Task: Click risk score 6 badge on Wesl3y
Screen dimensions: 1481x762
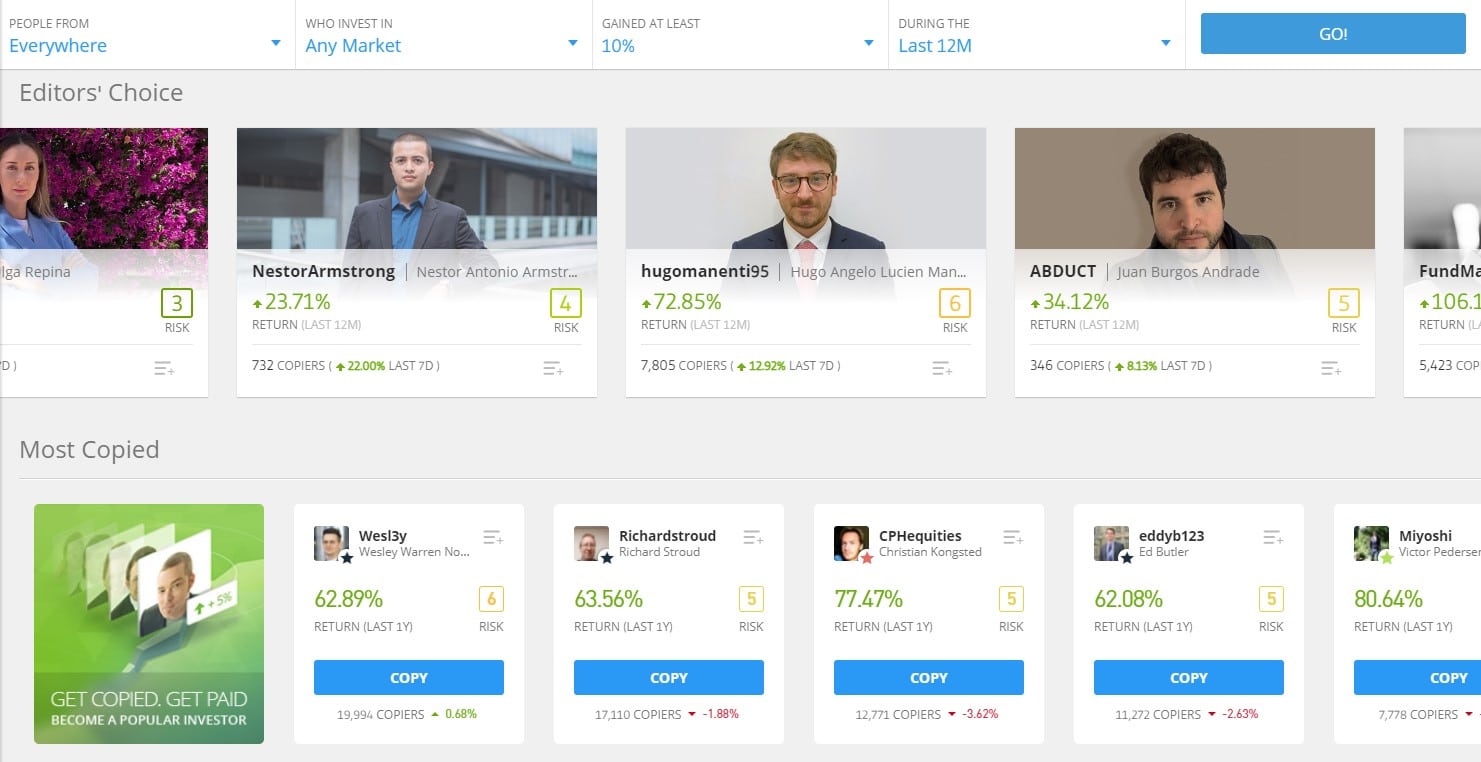Action: click(491, 599)
